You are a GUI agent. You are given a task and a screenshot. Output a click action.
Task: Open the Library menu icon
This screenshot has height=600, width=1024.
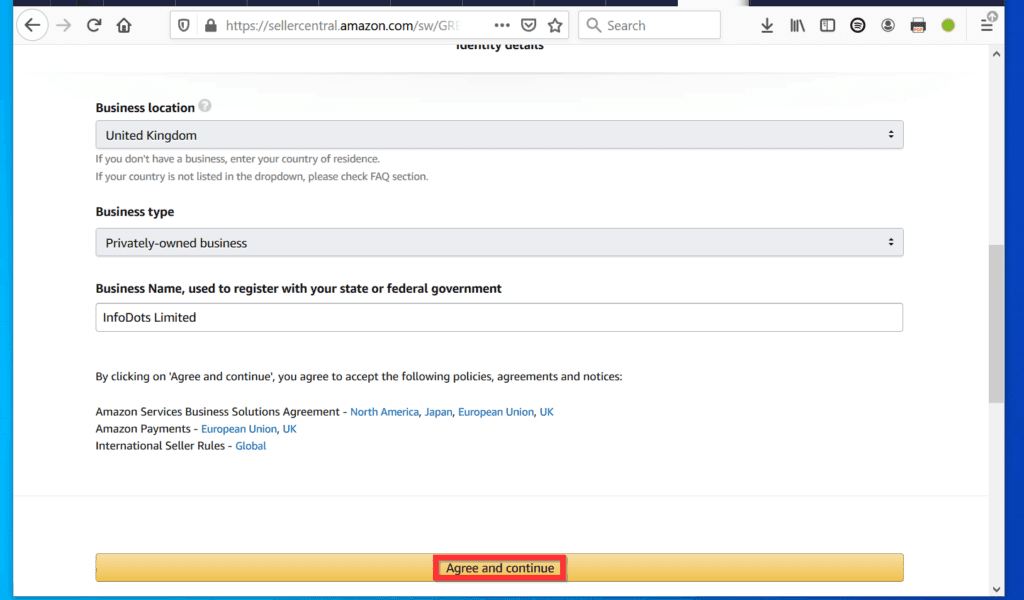click(797, 25)
